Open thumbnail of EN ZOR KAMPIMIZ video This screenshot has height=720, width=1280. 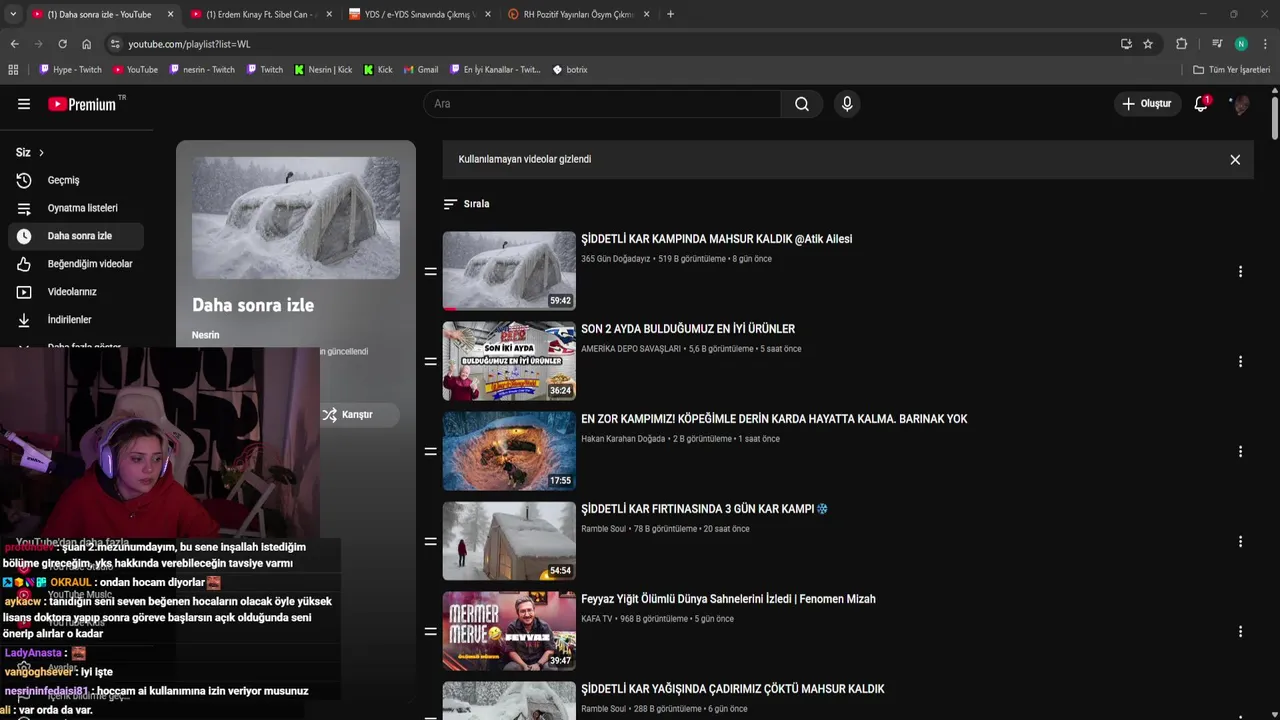pyautogui.click(x=509, y=451)
